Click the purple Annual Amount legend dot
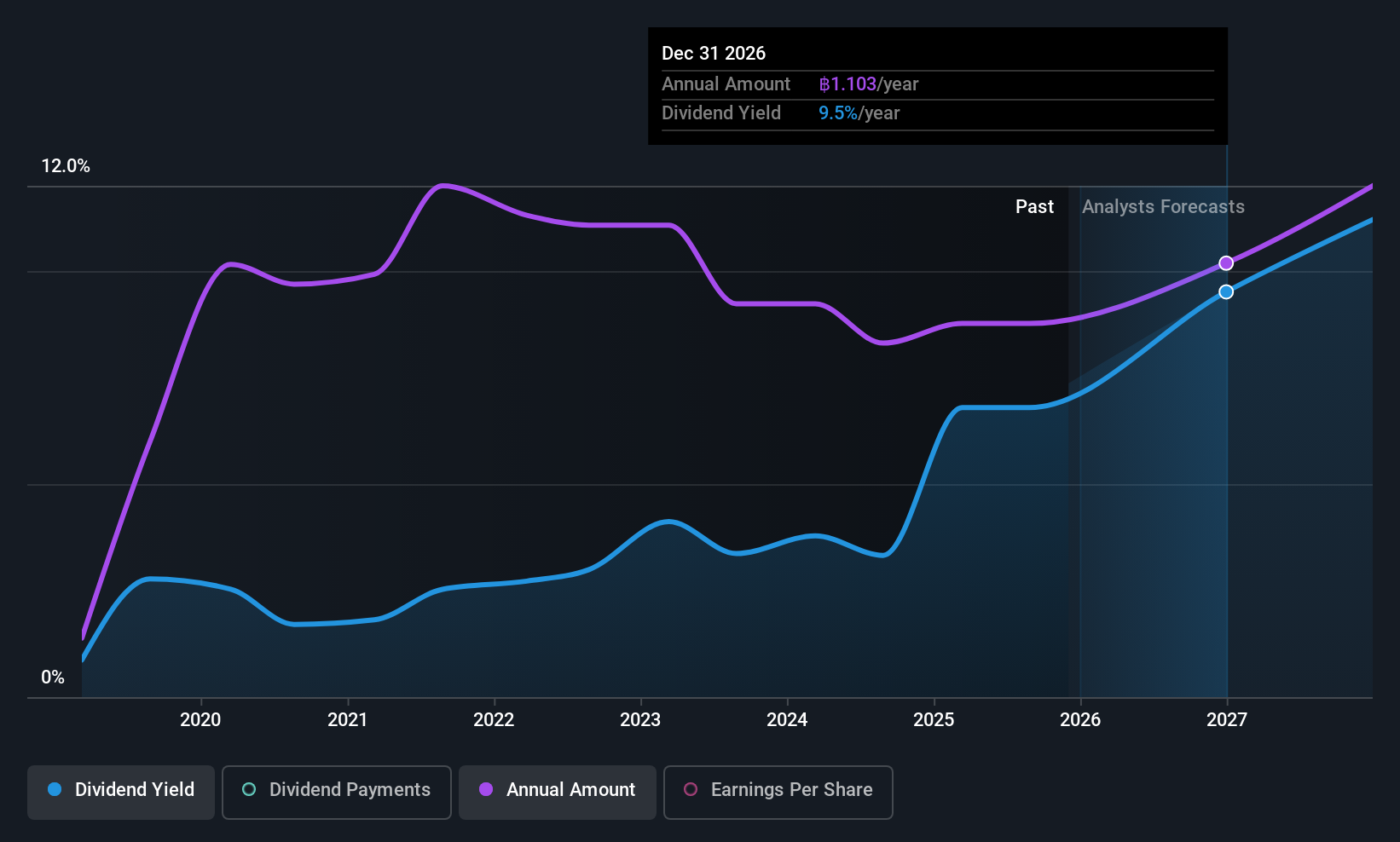The image size is (1400, 842). [x=485, y=790]
